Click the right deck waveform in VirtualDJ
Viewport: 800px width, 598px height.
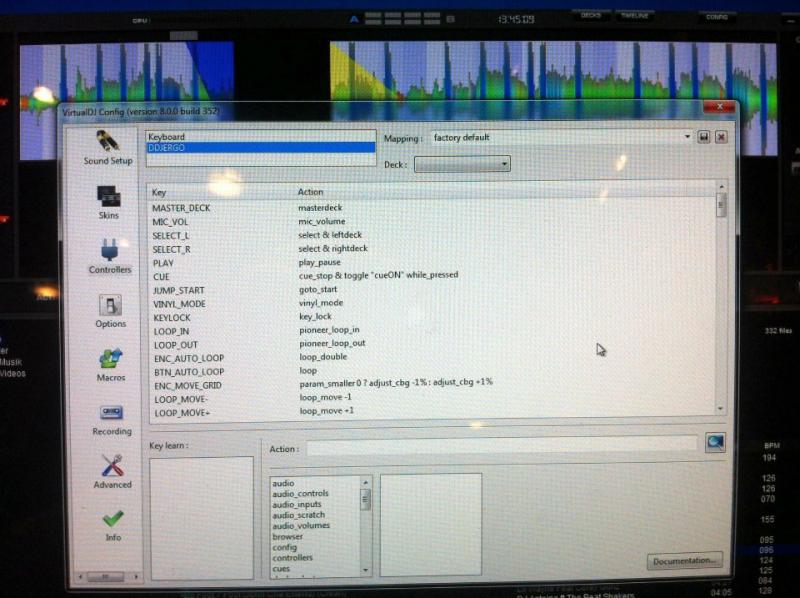(554, 71)
